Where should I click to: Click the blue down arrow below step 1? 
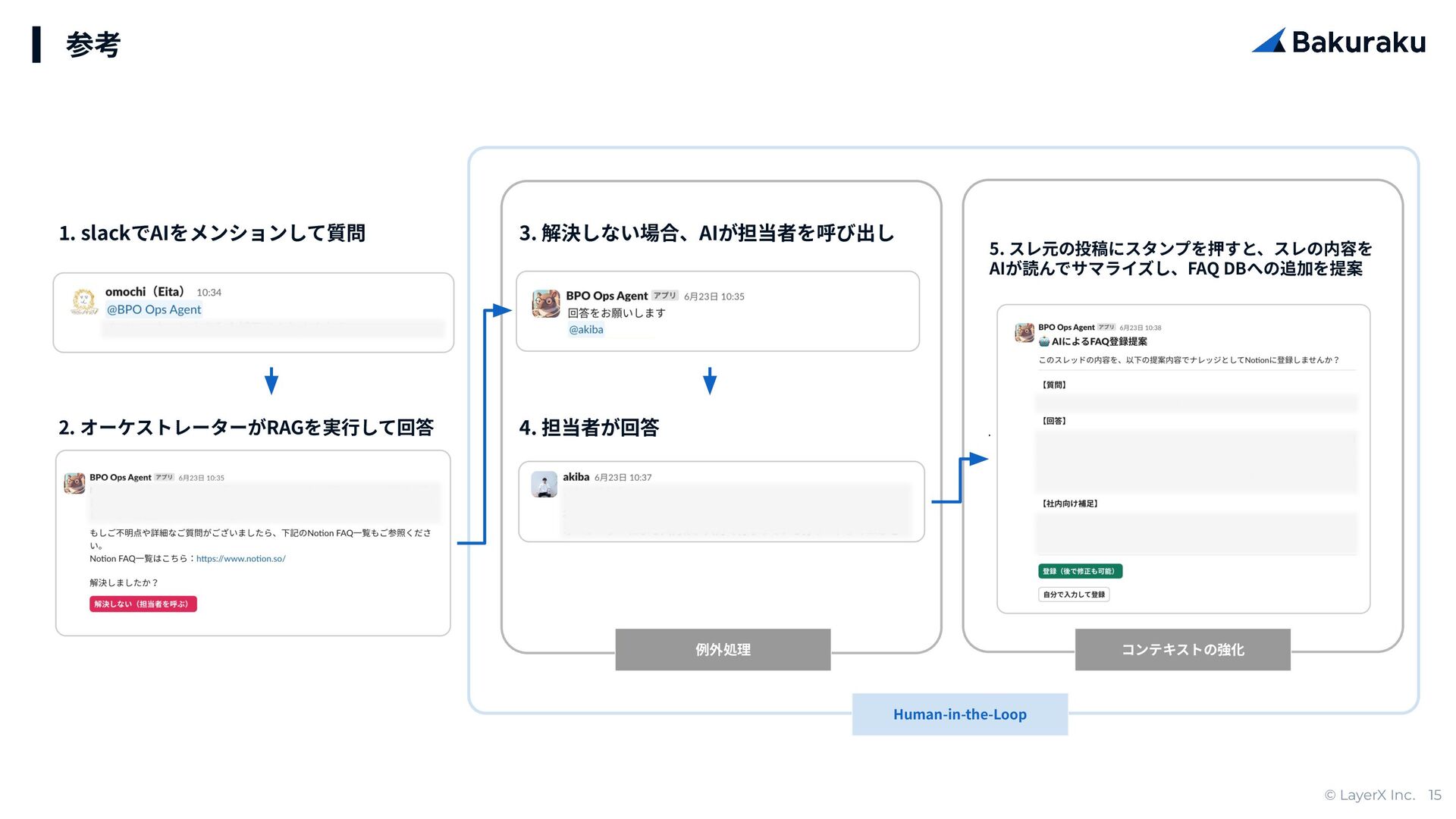pos(271,380)
